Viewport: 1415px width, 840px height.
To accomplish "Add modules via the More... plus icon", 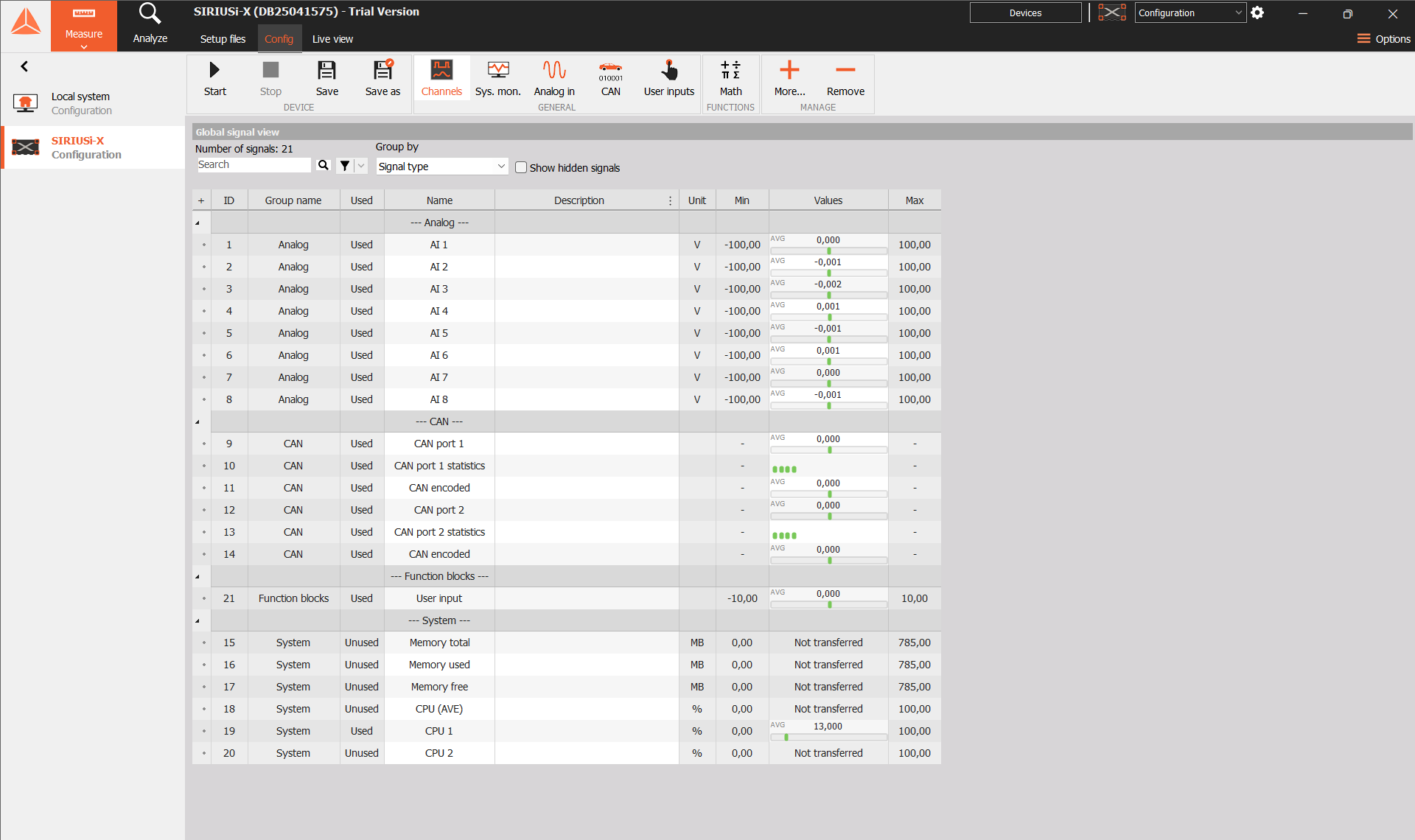I will tap(789, 80).
